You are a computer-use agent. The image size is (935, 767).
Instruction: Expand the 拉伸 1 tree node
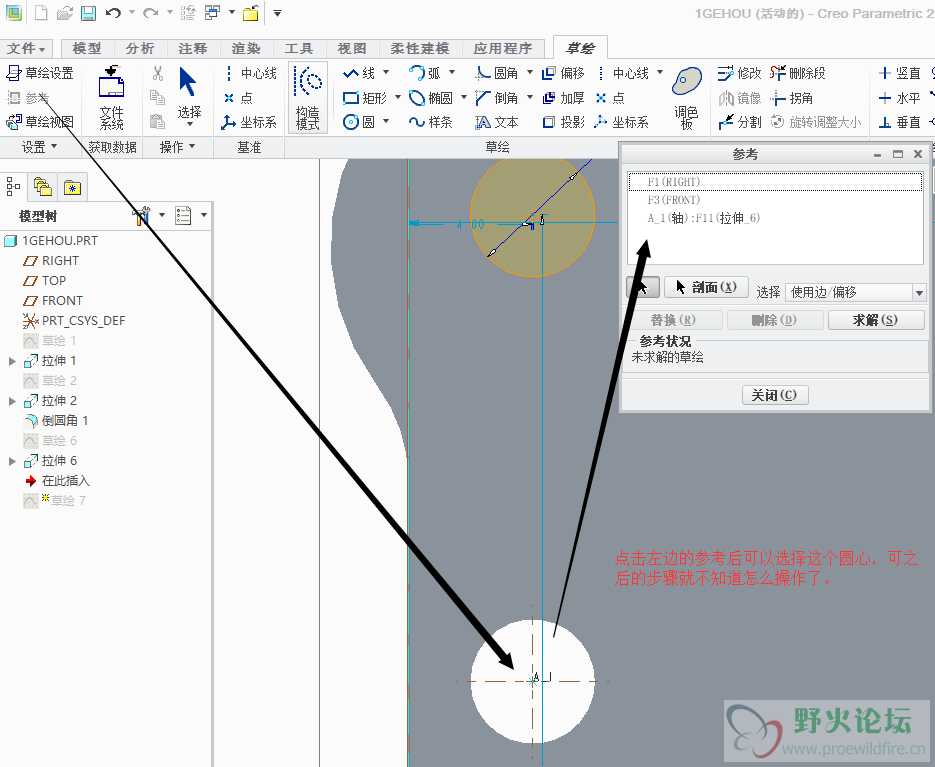[x=12, y=361]
